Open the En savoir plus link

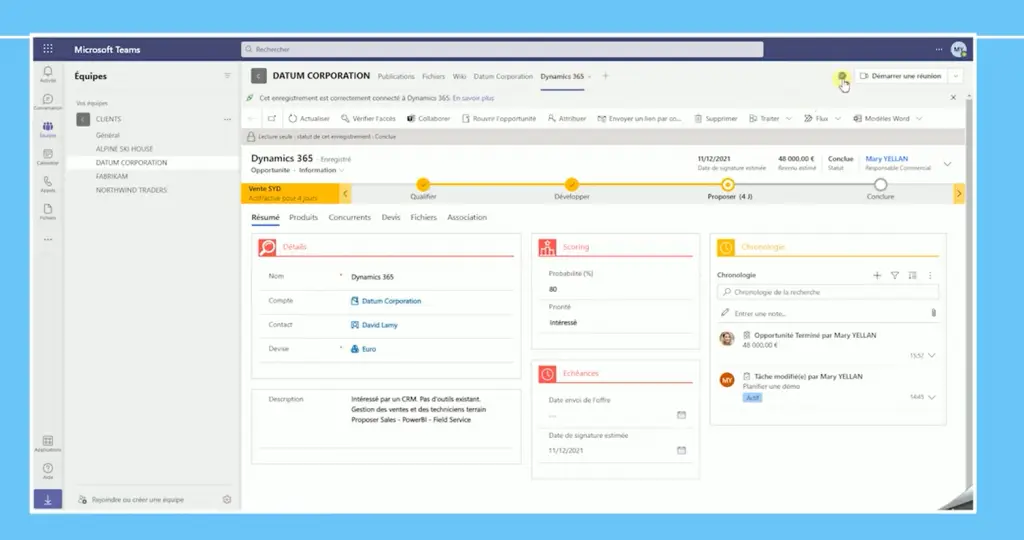(473, 98)
